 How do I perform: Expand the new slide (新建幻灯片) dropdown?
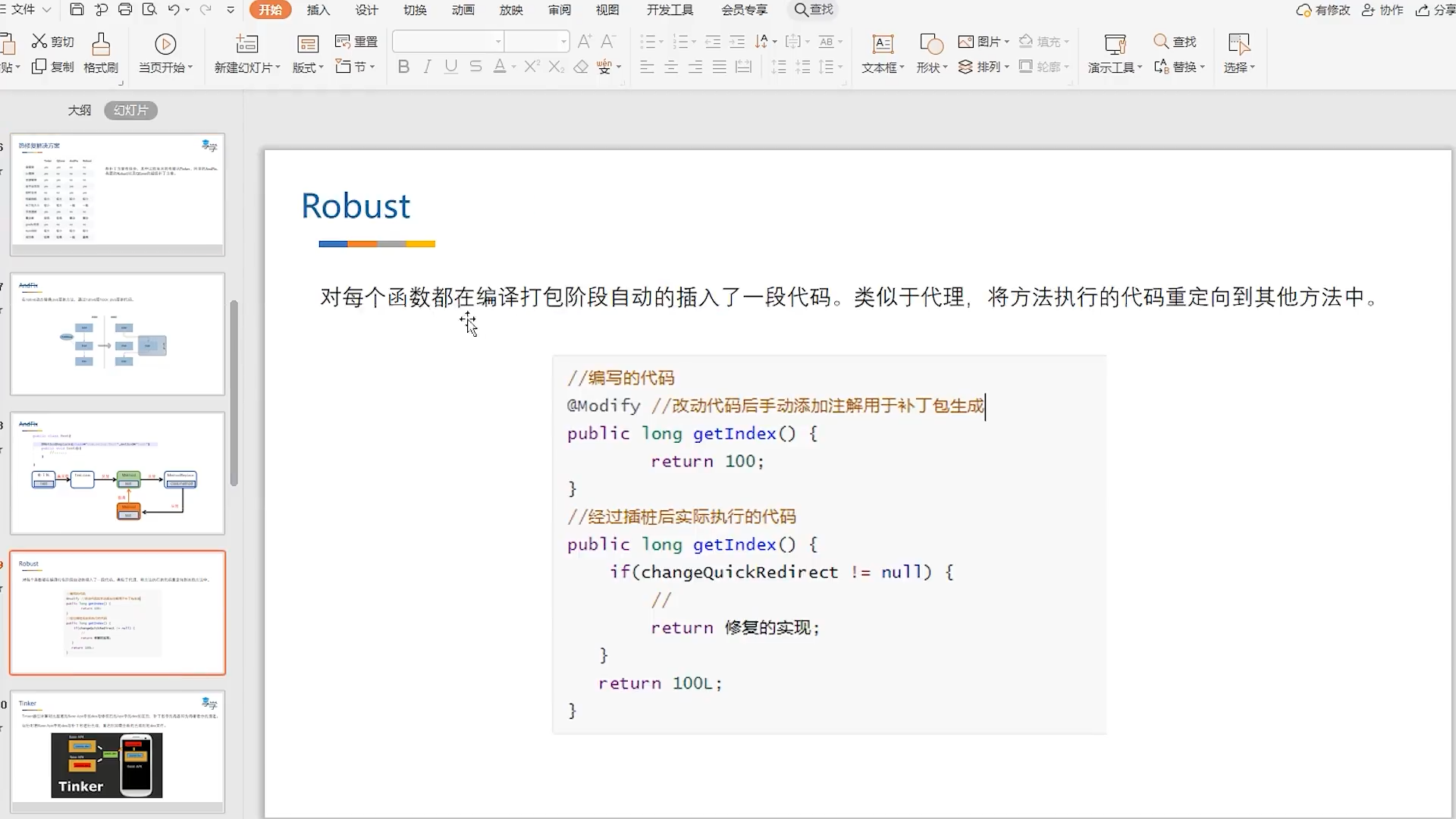click(x=278, y=67)
